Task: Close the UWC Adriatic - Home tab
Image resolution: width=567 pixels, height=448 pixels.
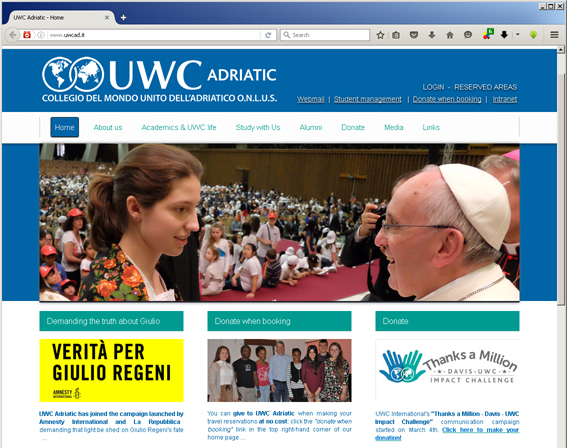Action: pos(107,17)
